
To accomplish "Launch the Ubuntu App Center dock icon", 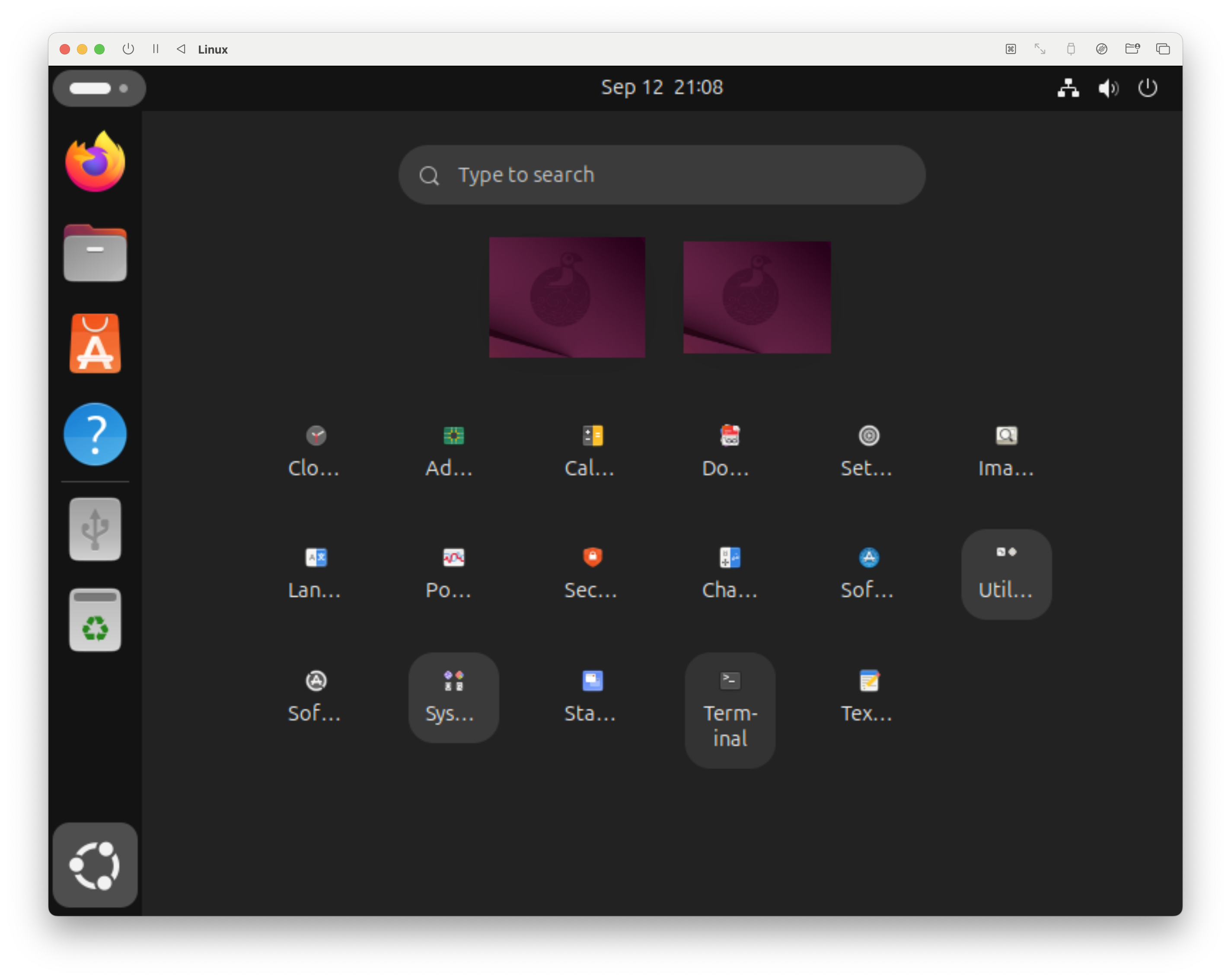I will point(95,344).
